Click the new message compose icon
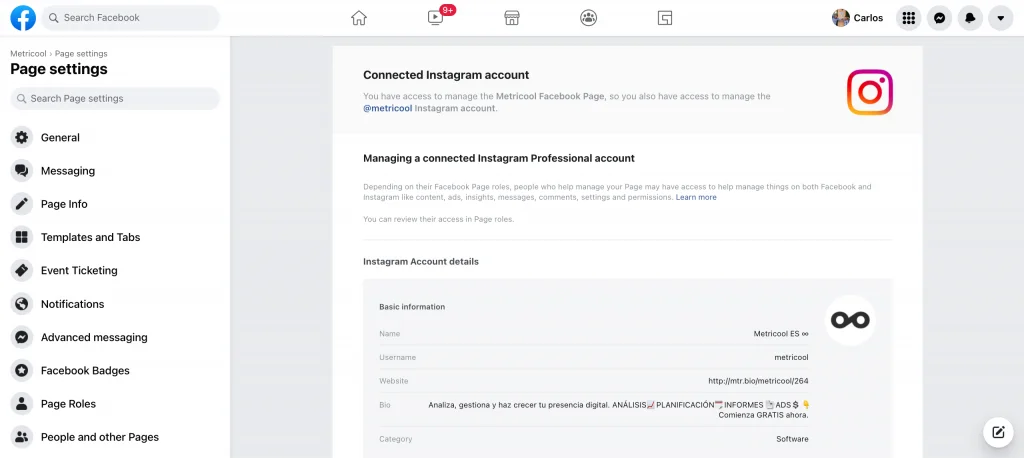This screenshot has width=1024, height=458. (x=998, y=432)
